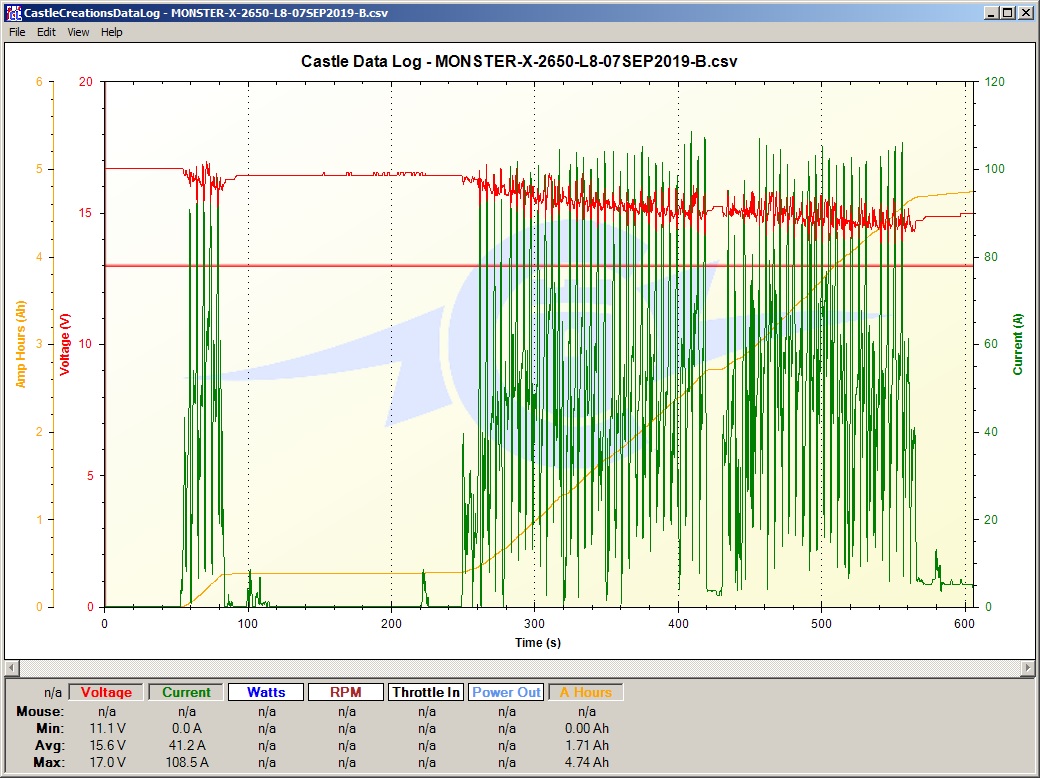Open the View menu
1040x778 pixels.
78,32
